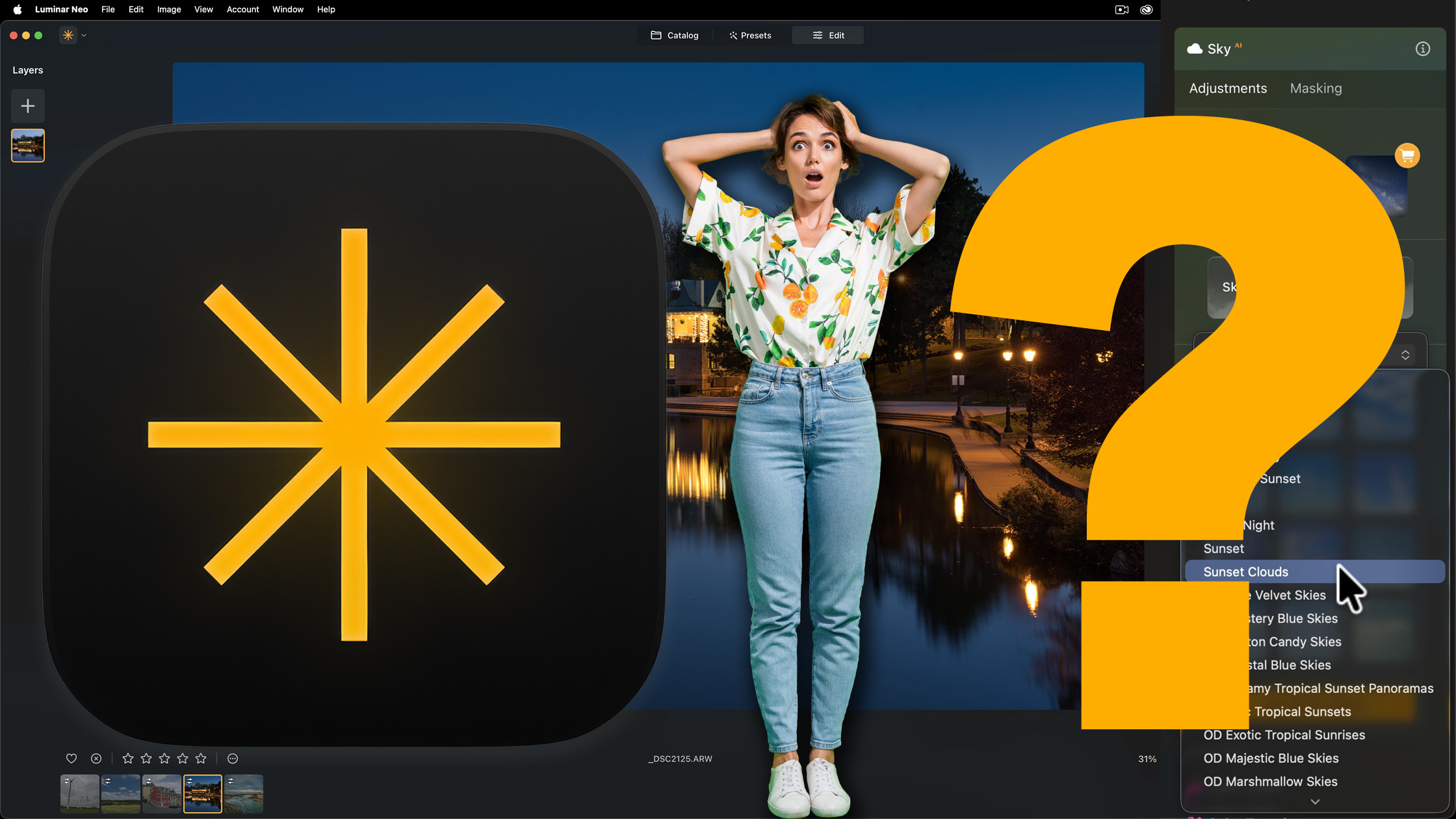Viewport: 1456px width, 819px height.
Task: Click the Apple menu icon
Action: coord(18,9)
